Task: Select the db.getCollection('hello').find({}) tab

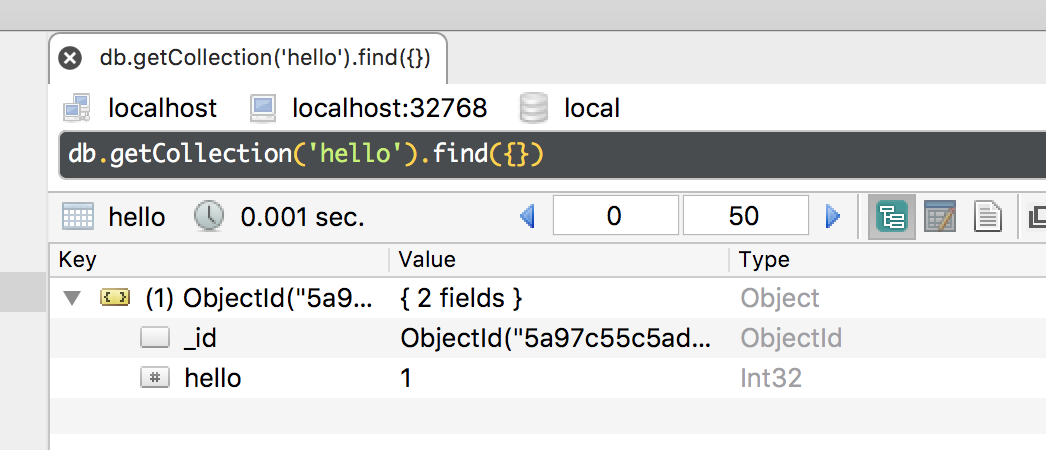Action: pos(265,58)
